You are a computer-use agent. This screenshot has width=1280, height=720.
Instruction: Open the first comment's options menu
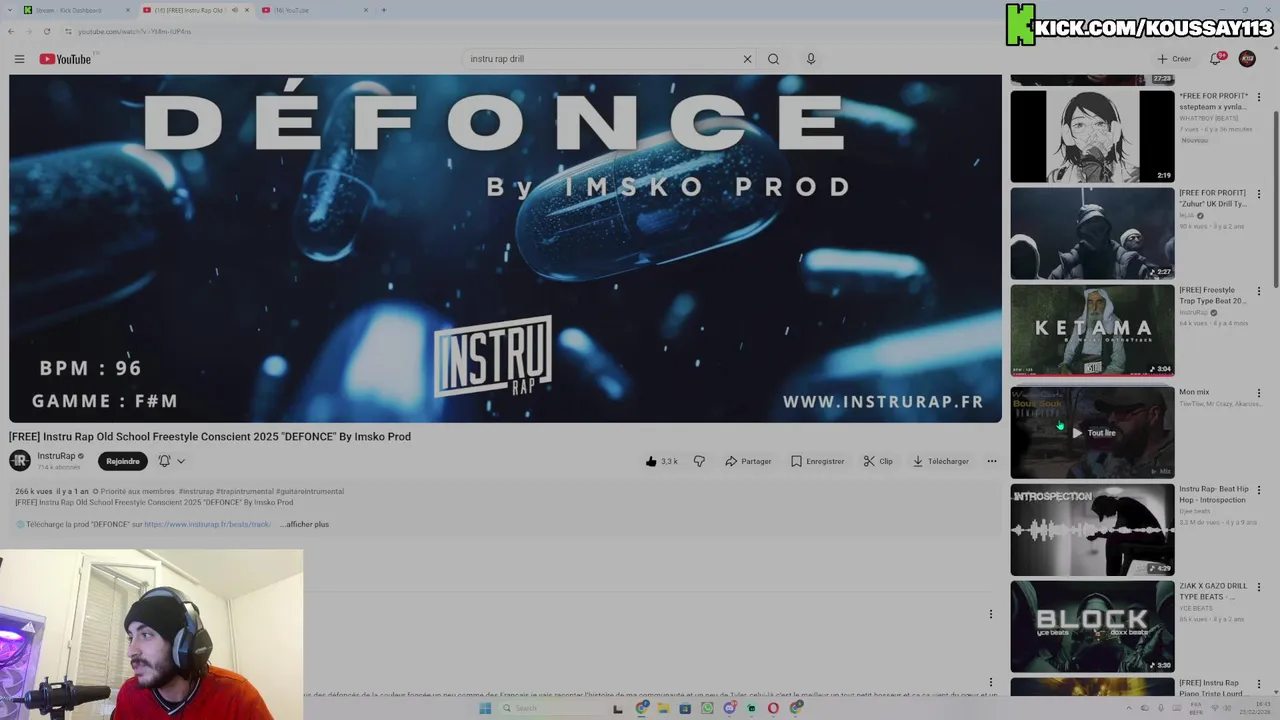point(991,614)
